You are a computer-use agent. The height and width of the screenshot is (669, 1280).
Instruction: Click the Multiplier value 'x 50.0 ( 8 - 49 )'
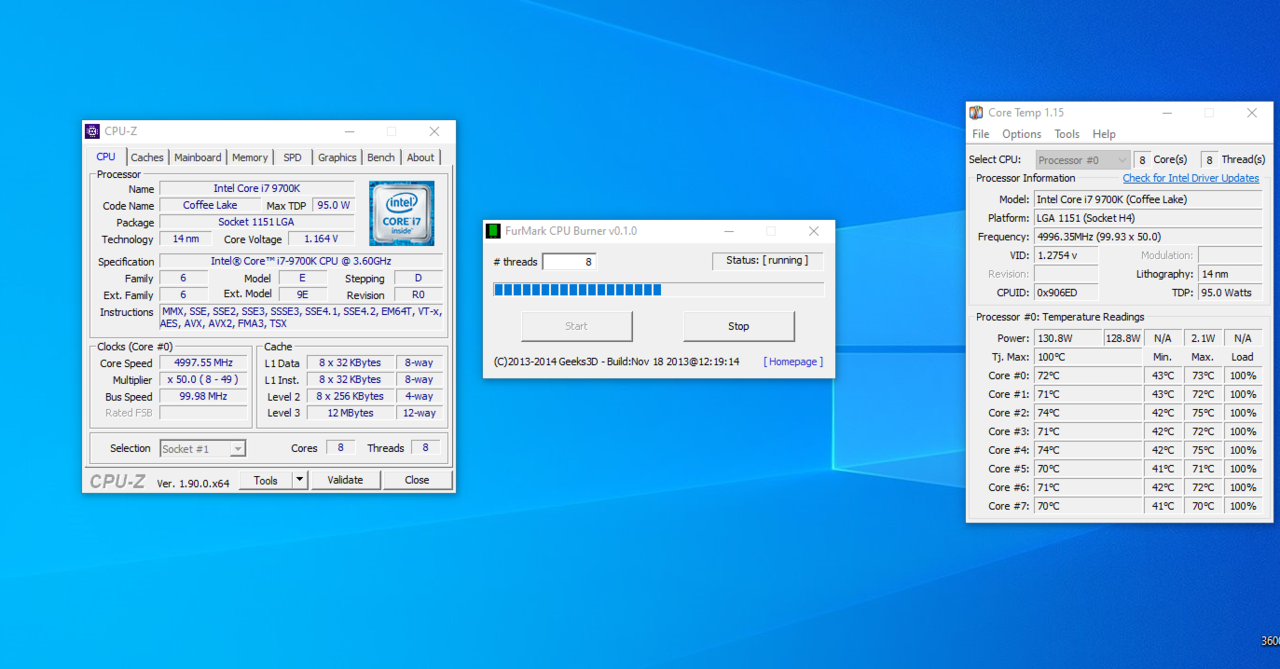click(x=203, y=380)
